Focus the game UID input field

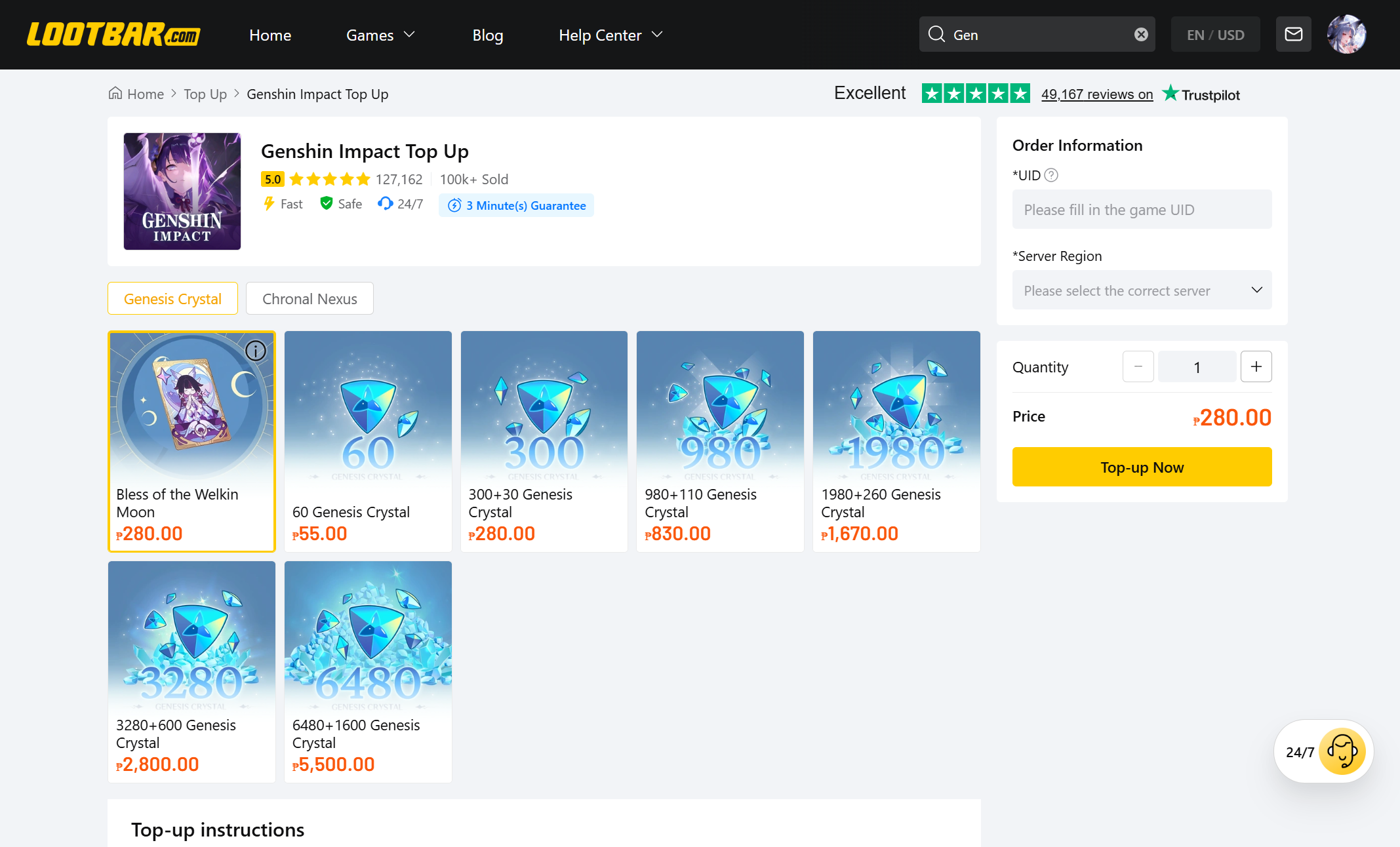pyautogui.click(x=1142, y=209)
